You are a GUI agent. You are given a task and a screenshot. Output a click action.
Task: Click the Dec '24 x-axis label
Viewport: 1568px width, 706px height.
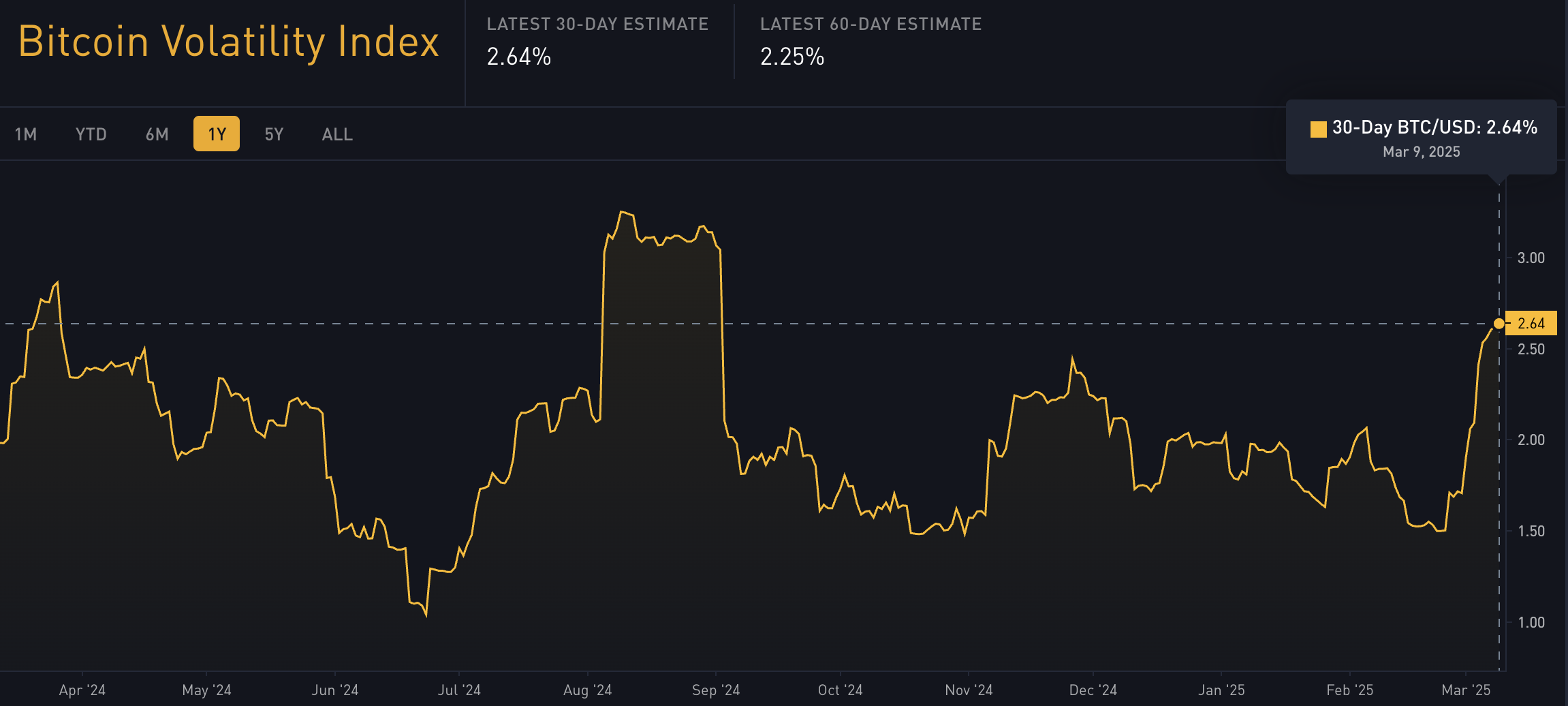[x=1093, y=690]
